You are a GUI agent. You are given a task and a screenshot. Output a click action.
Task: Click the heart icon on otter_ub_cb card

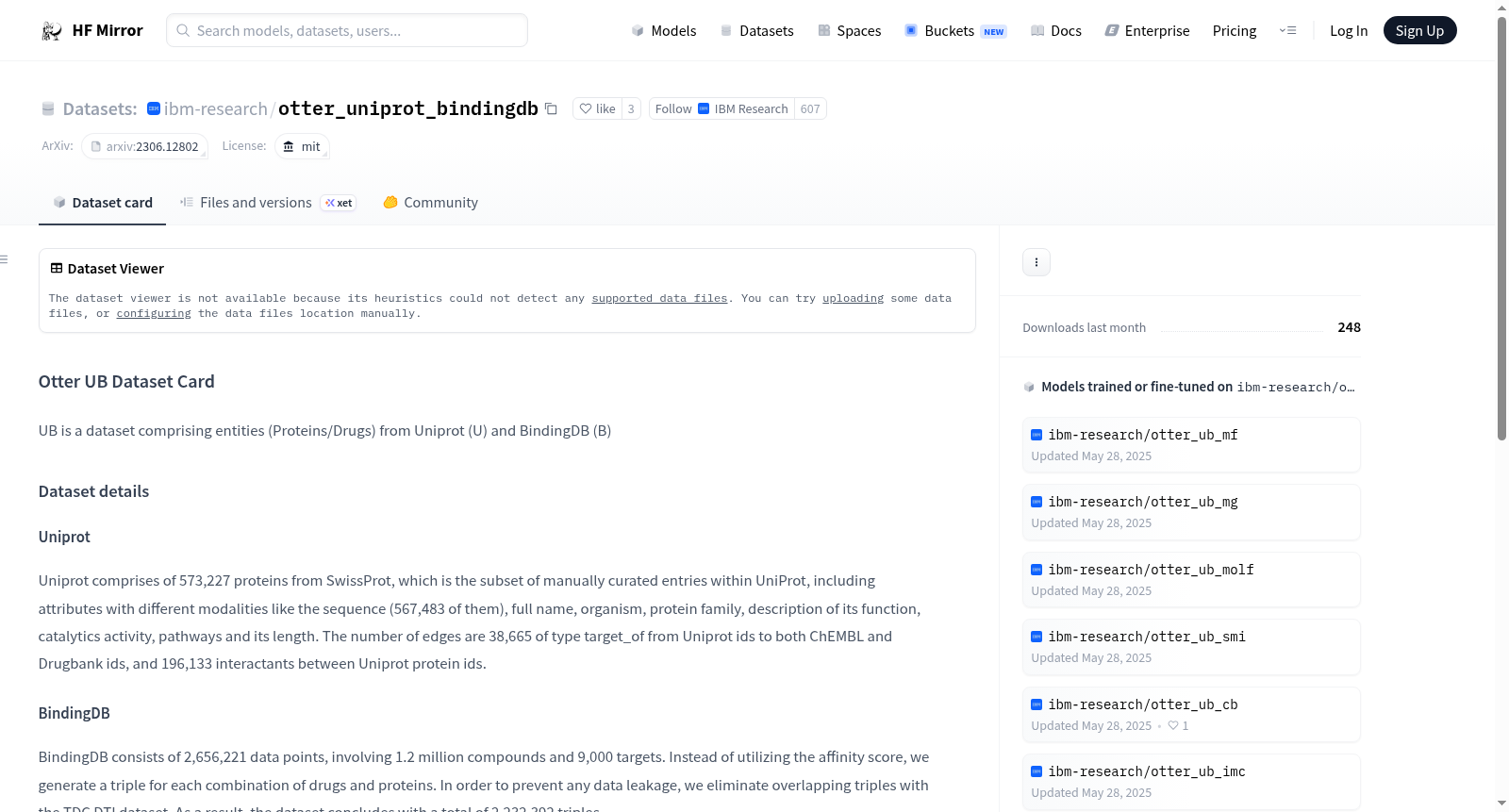point(1173,726)
